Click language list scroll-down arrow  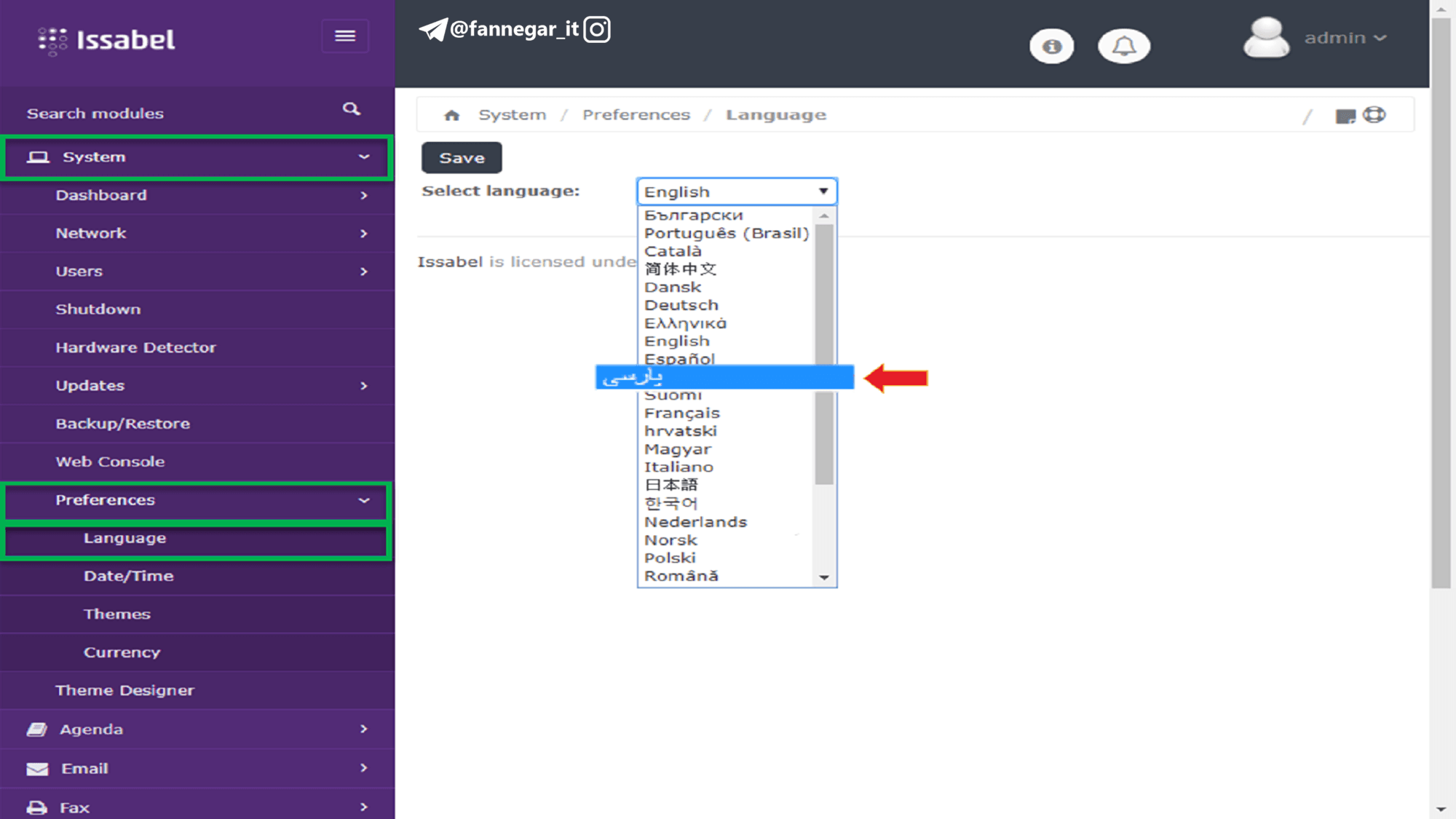[824, 577]
